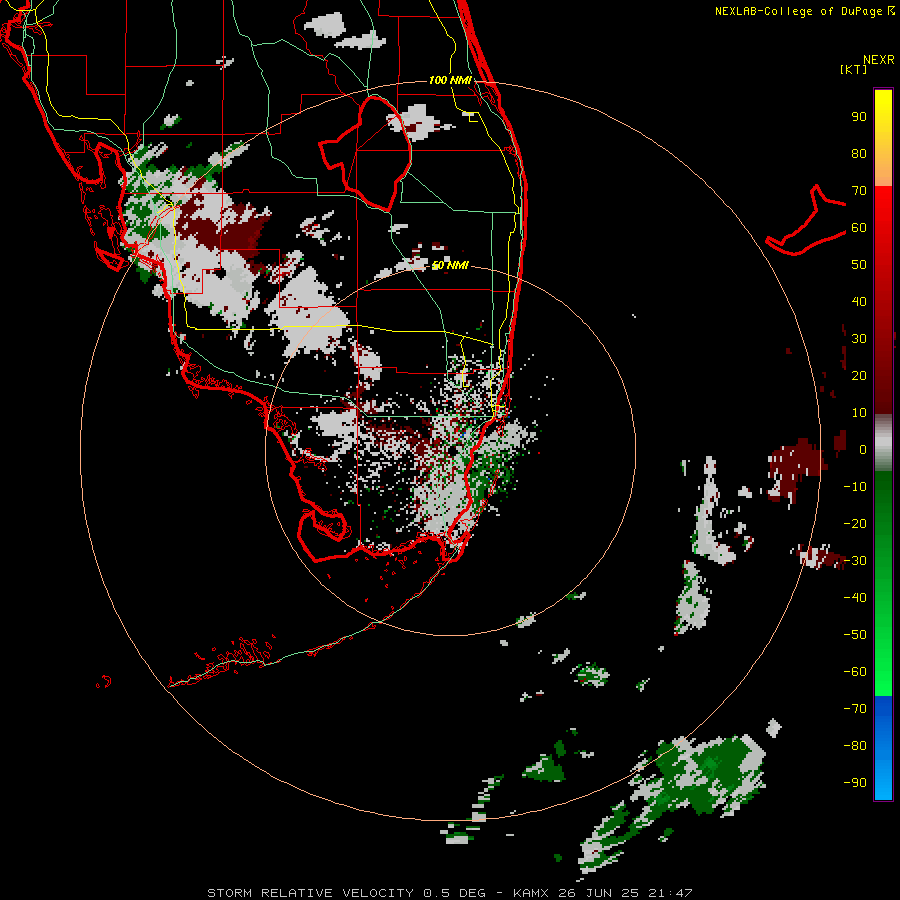Click the -80 value on velocity scale
The width and height of the screenshot is (900, 900).
coord(855,746)
